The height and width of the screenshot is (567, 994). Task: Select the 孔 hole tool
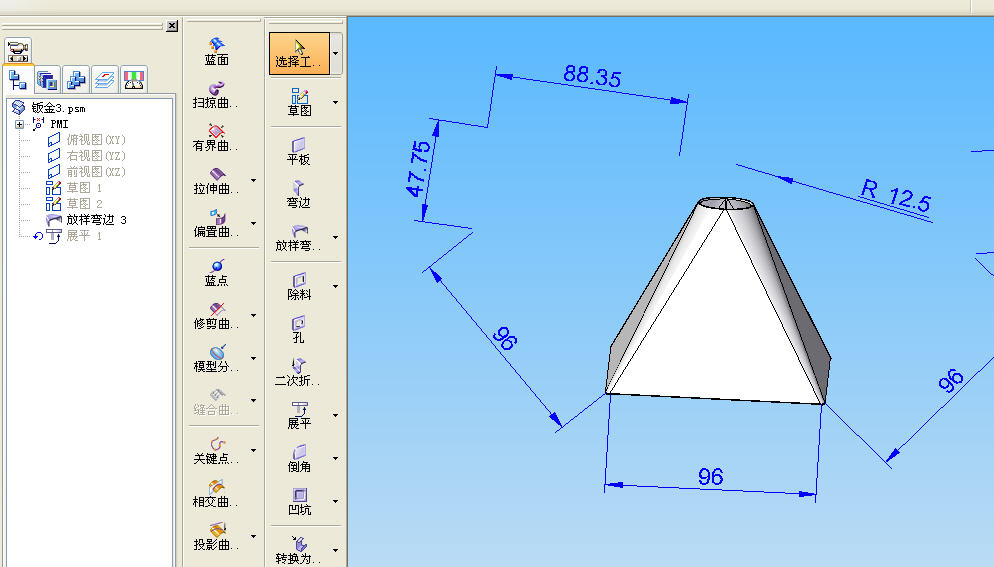299,330
